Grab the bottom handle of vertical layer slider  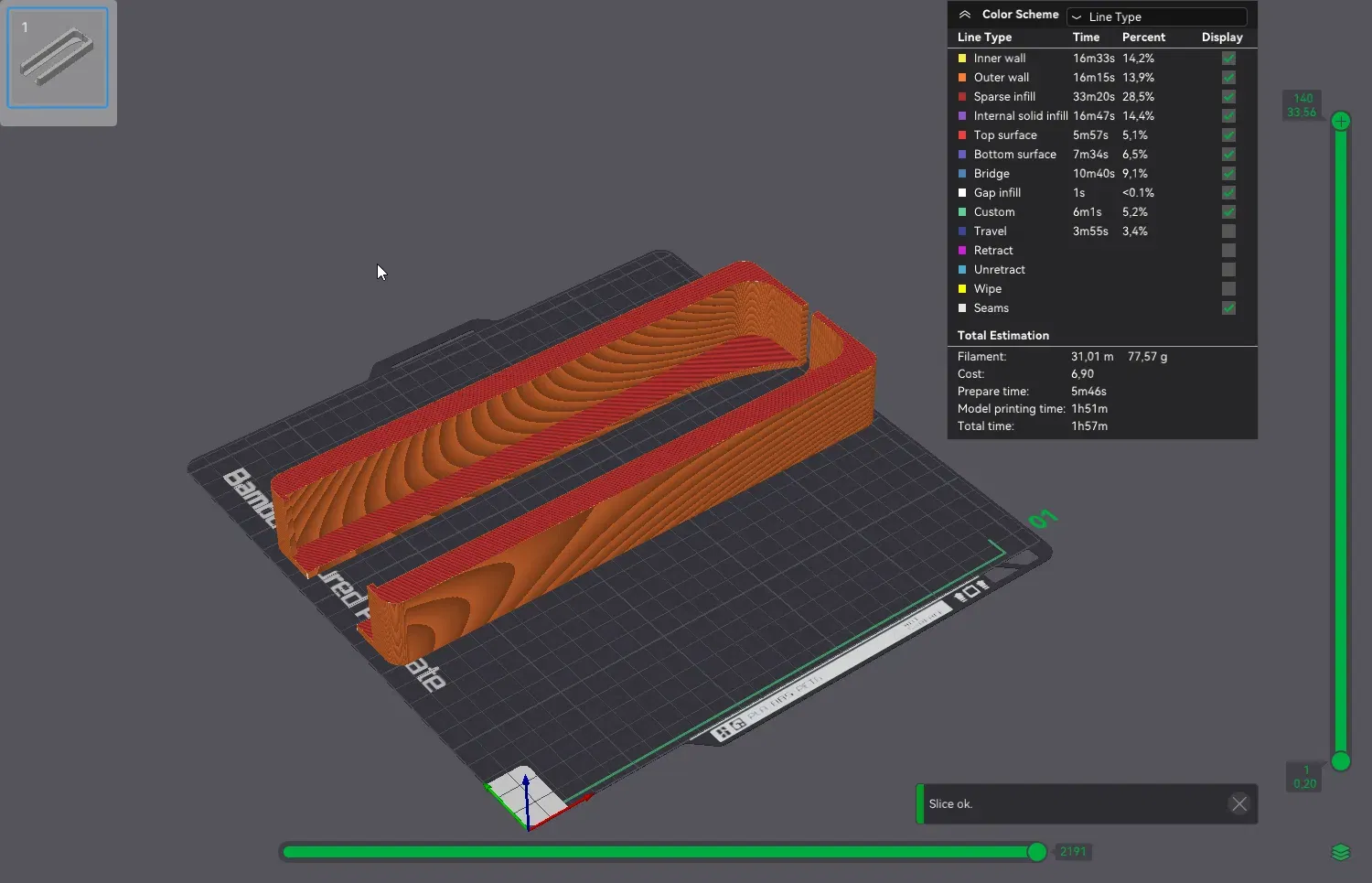click(x=1341, y=761)
